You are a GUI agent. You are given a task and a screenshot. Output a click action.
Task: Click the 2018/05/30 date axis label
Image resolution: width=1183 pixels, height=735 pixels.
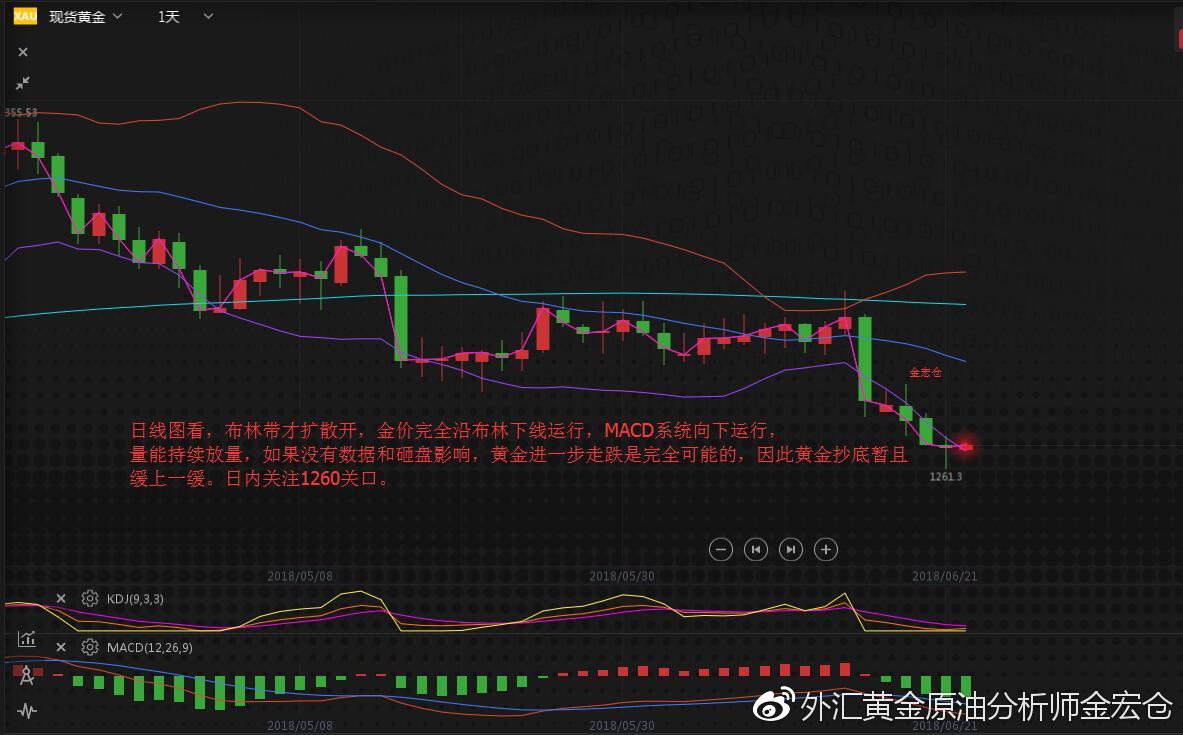[622, 576]
